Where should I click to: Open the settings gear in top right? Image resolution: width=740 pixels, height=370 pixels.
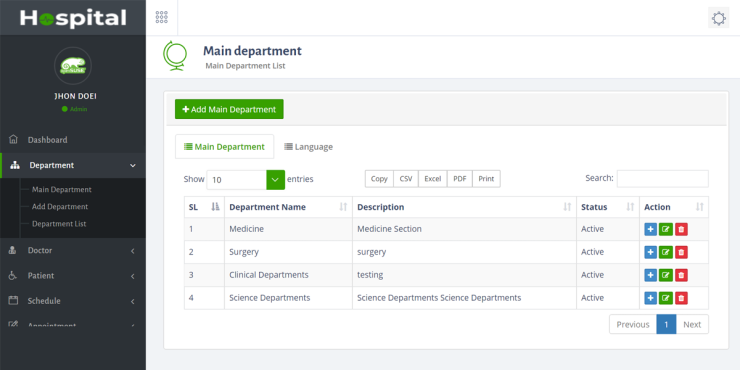click(x=718, y=18)
